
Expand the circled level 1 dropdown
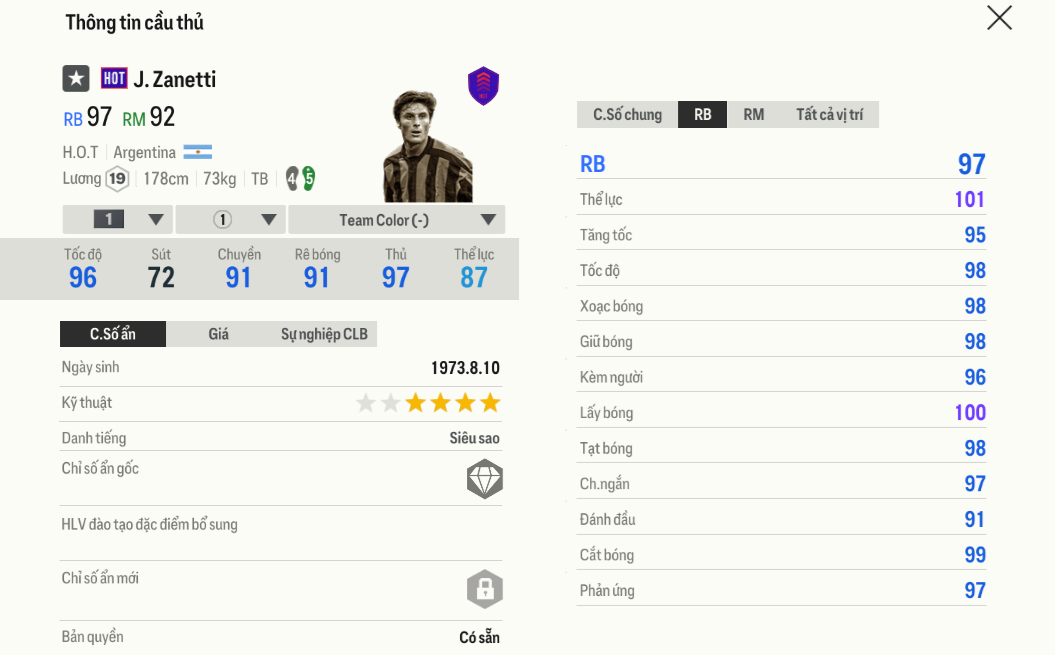coord(231,220)
